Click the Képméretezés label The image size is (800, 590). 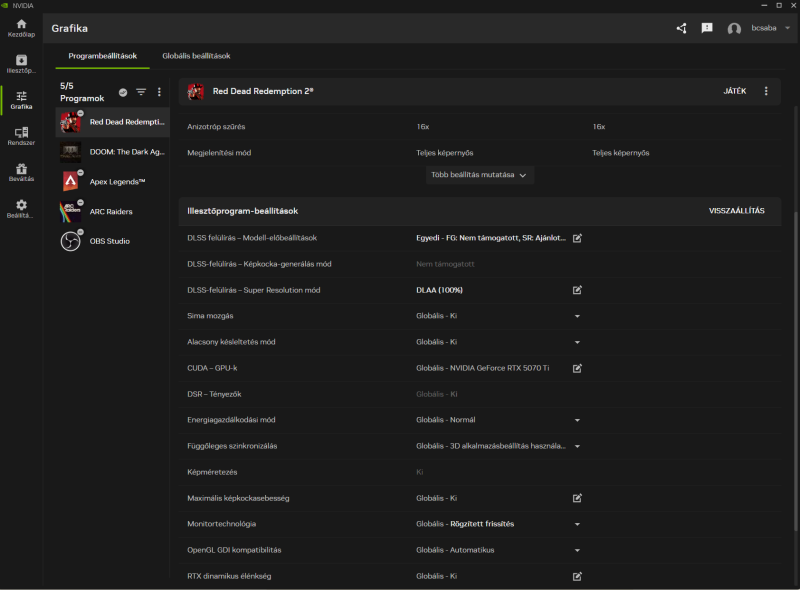[x=212, y=472]
